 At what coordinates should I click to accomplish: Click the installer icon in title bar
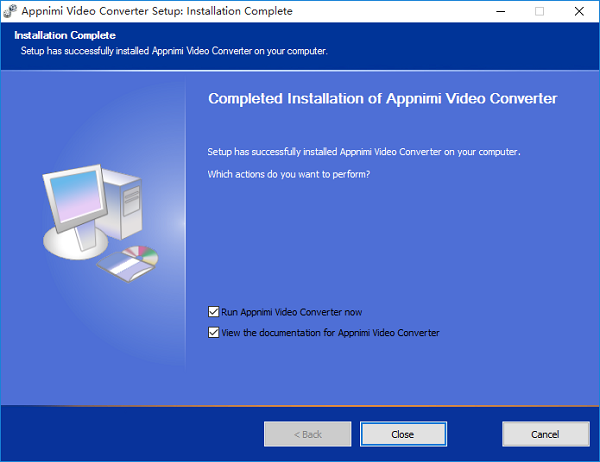pos(10,11)
